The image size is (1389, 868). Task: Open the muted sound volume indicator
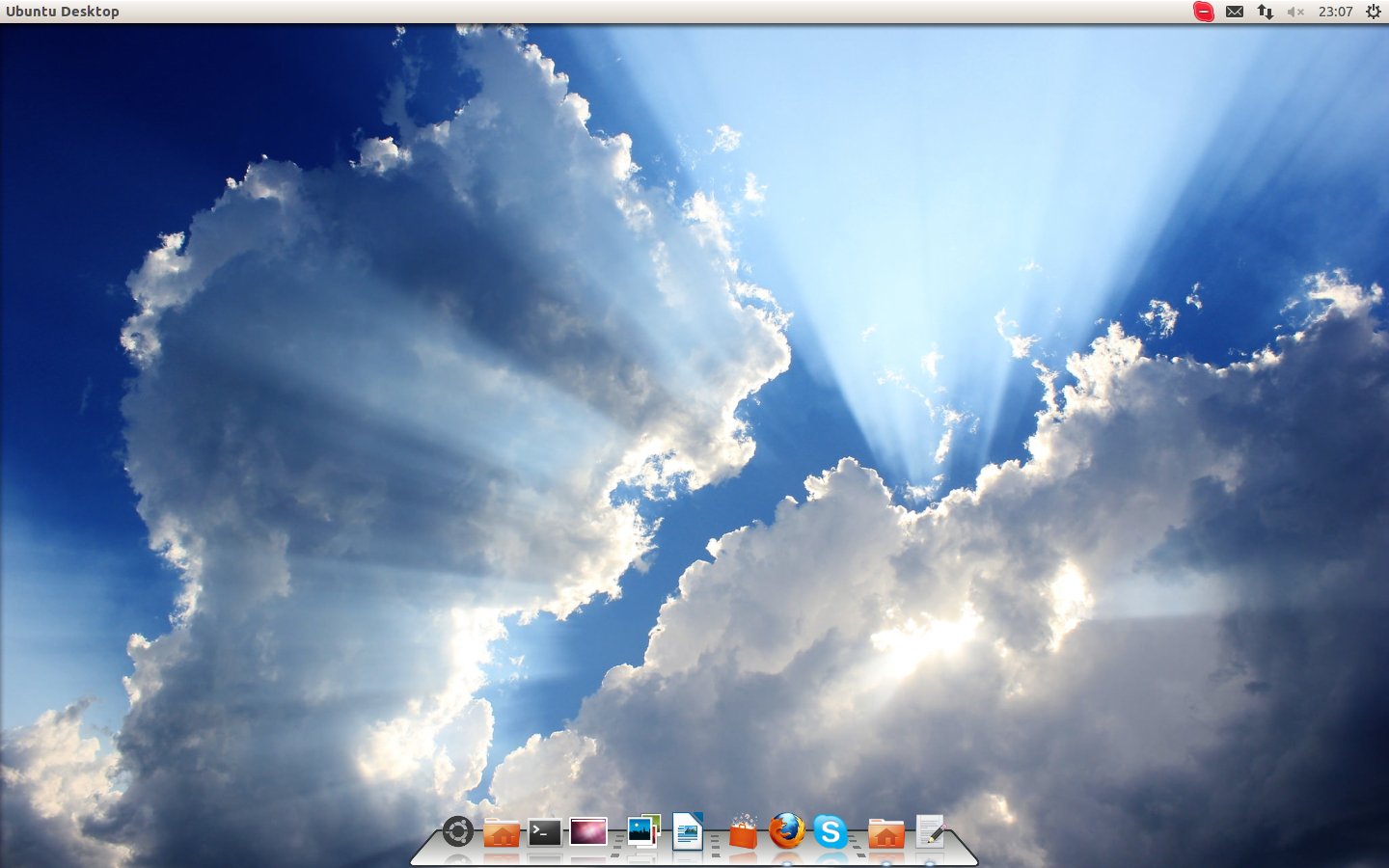1295,12
